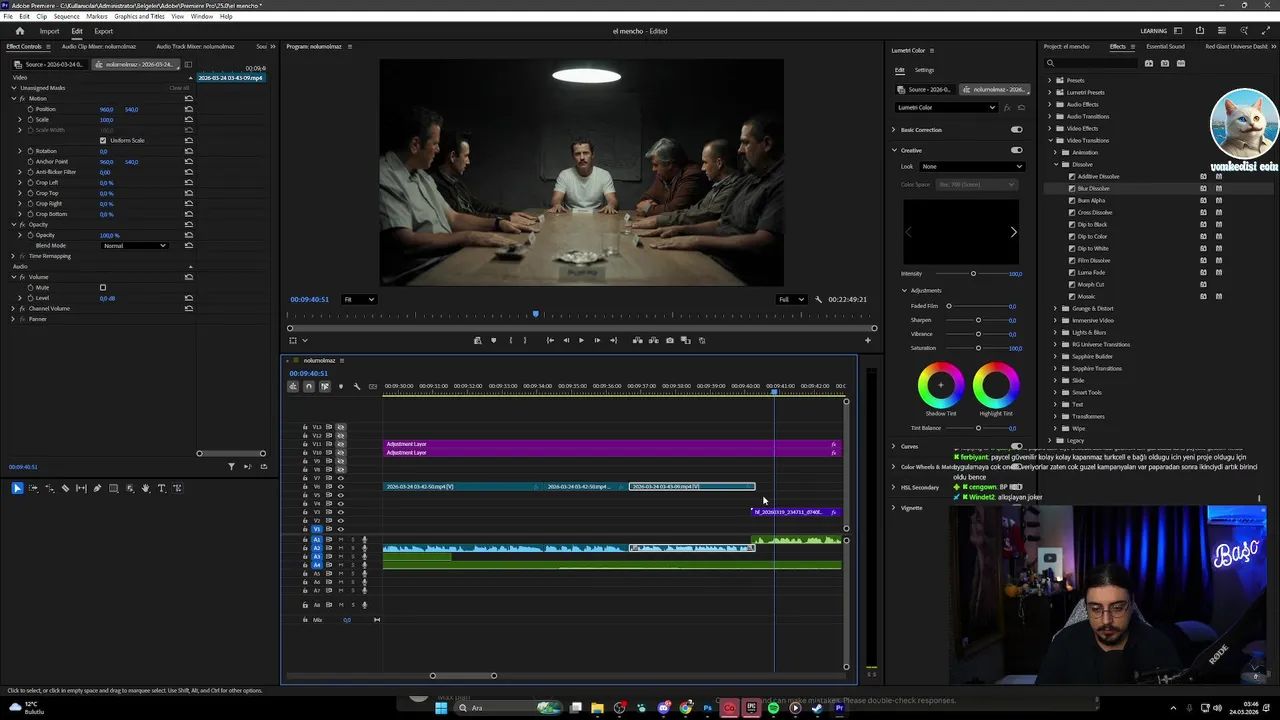1280x720 pixels.
Task: Select the Type tool
Action: (161, 488)
